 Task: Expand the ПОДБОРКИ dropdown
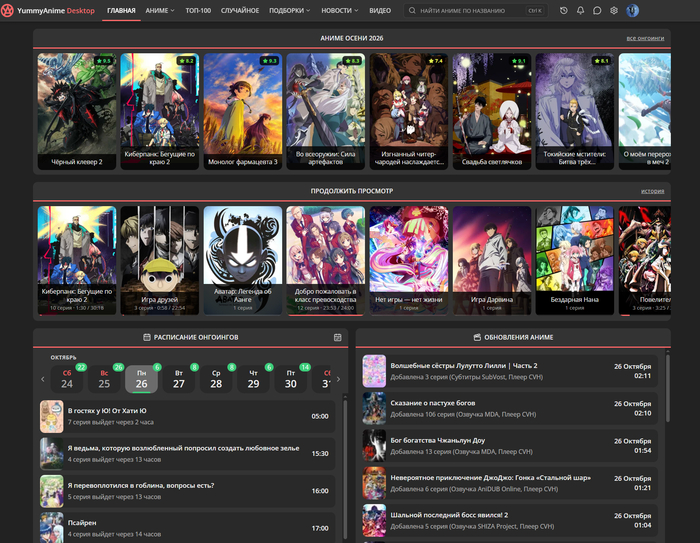coord(289,10)
